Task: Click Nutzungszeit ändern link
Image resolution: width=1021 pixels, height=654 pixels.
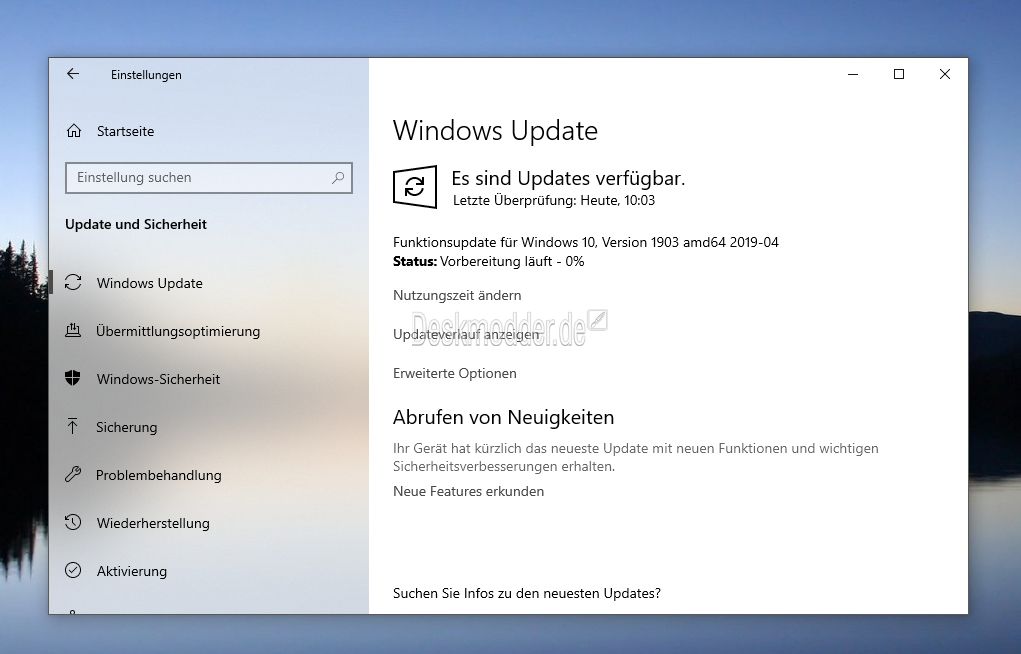Action: [x=457, y=295]
